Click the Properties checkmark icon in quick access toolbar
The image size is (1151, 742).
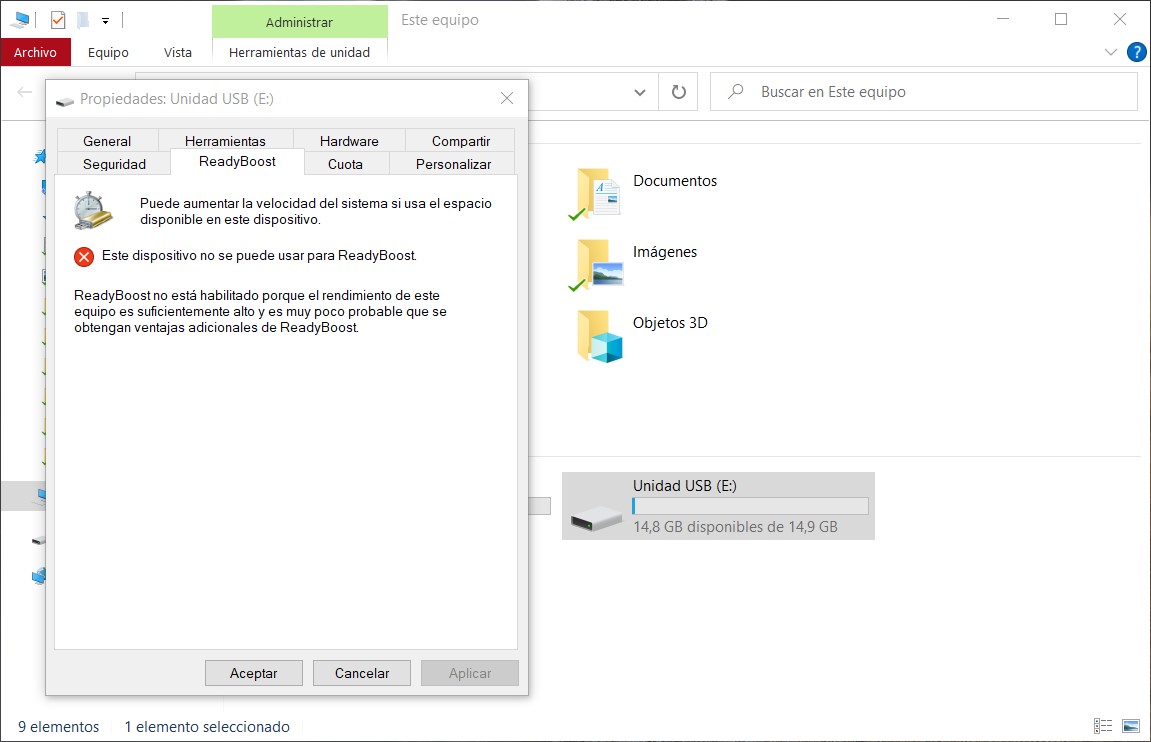click(58, 20)
